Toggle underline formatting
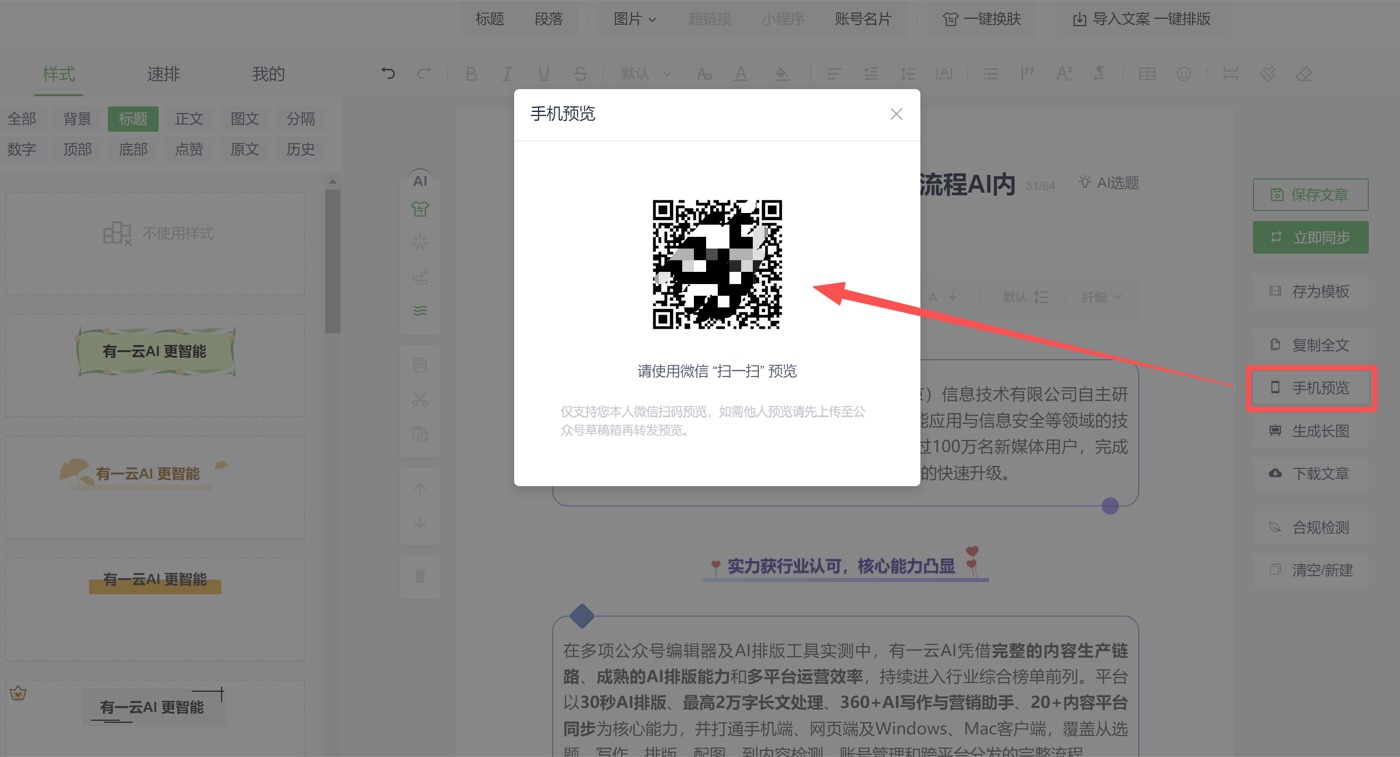 (x=544, y=74)
